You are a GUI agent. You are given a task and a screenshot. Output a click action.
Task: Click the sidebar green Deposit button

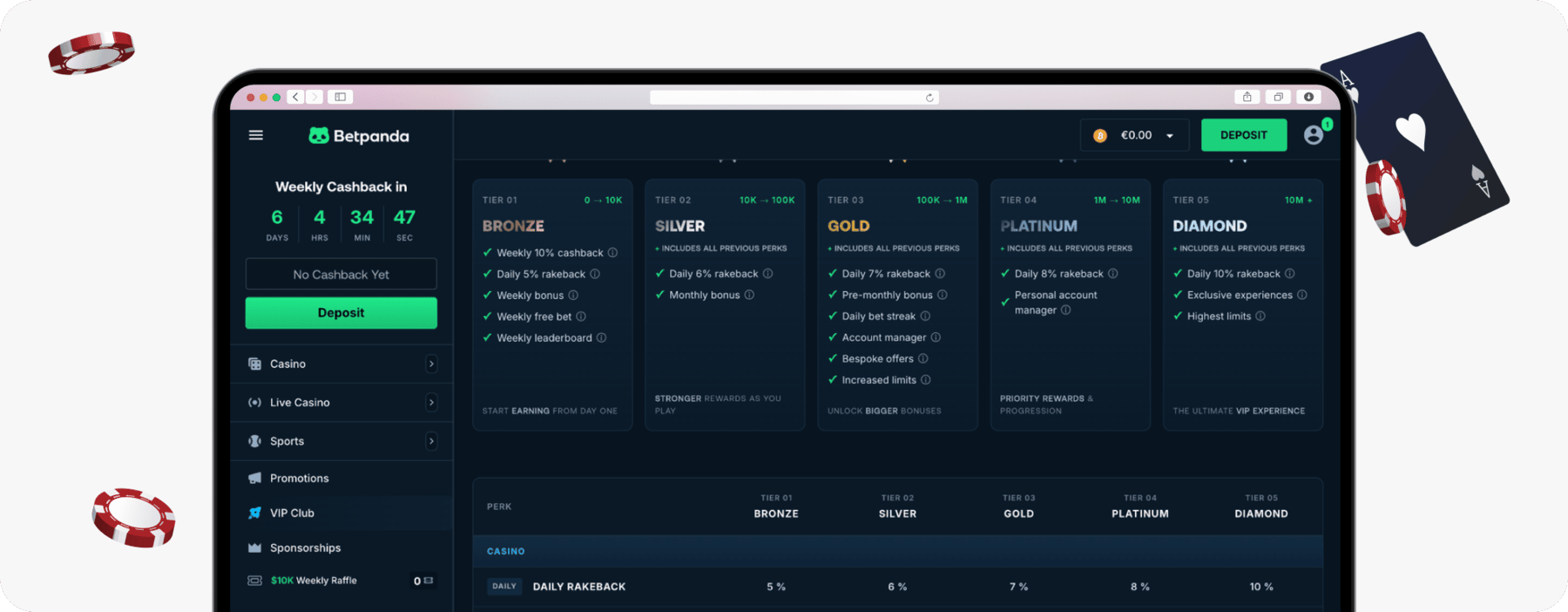pyautogui.click(x=341, y=313)
